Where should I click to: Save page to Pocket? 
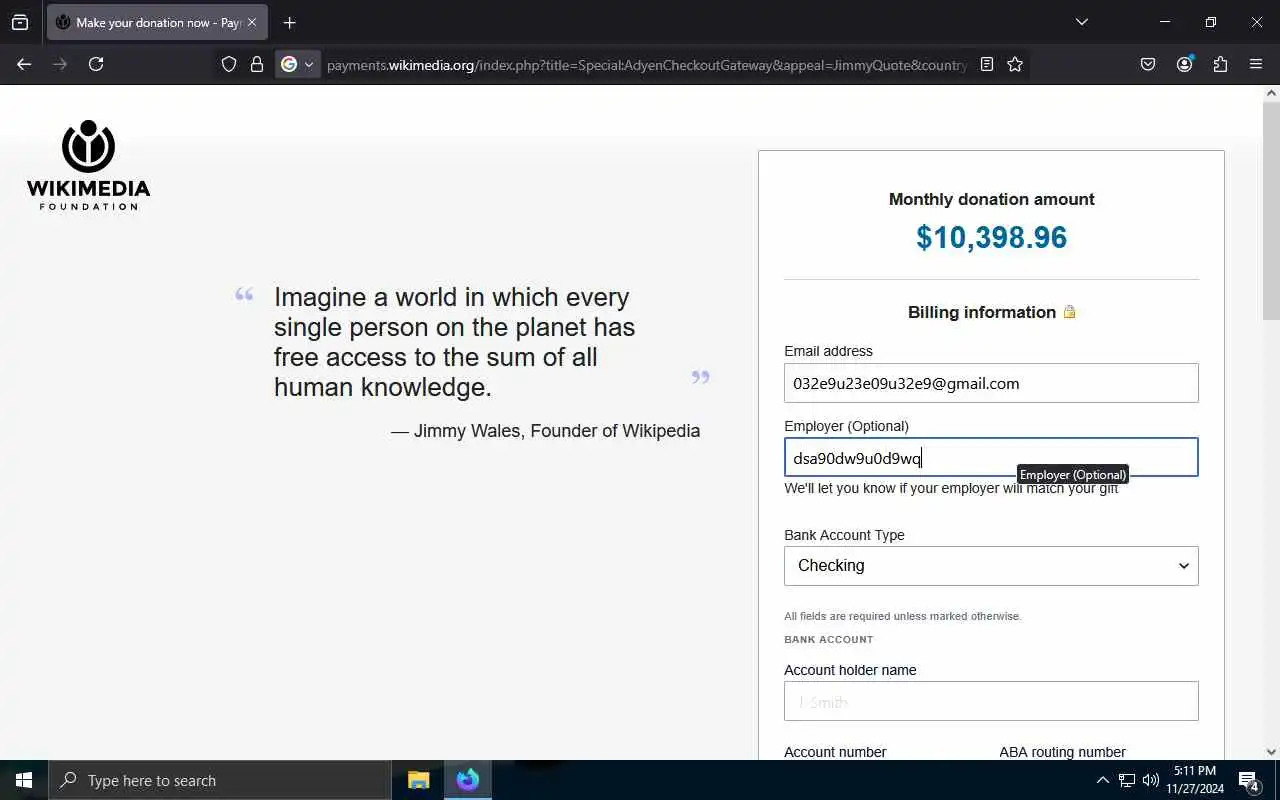click(x=1148, y=64)
